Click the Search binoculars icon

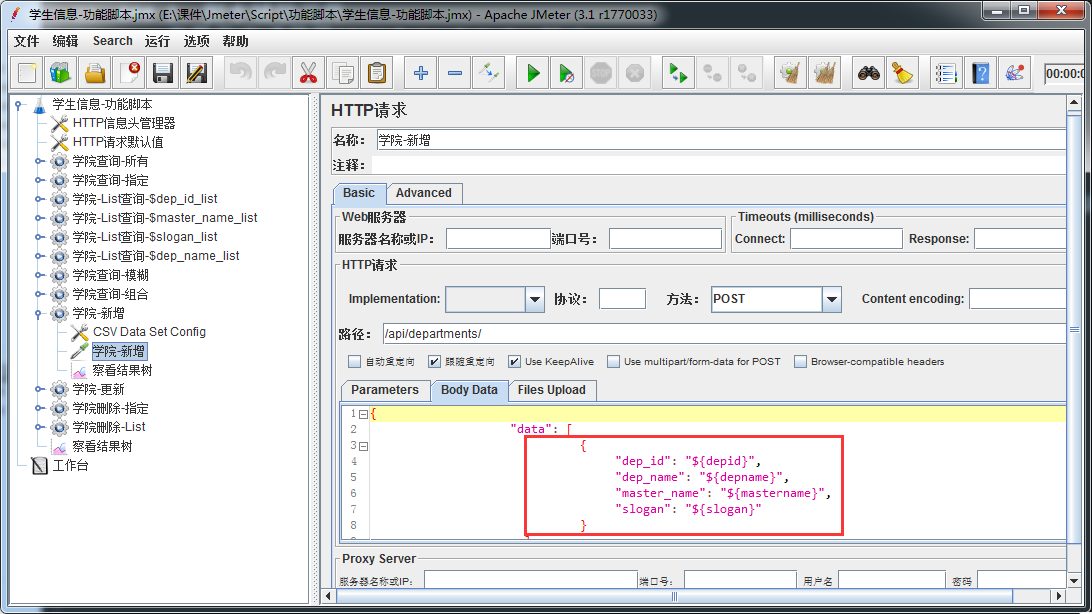pyautogui.click(x=868, y=73)
